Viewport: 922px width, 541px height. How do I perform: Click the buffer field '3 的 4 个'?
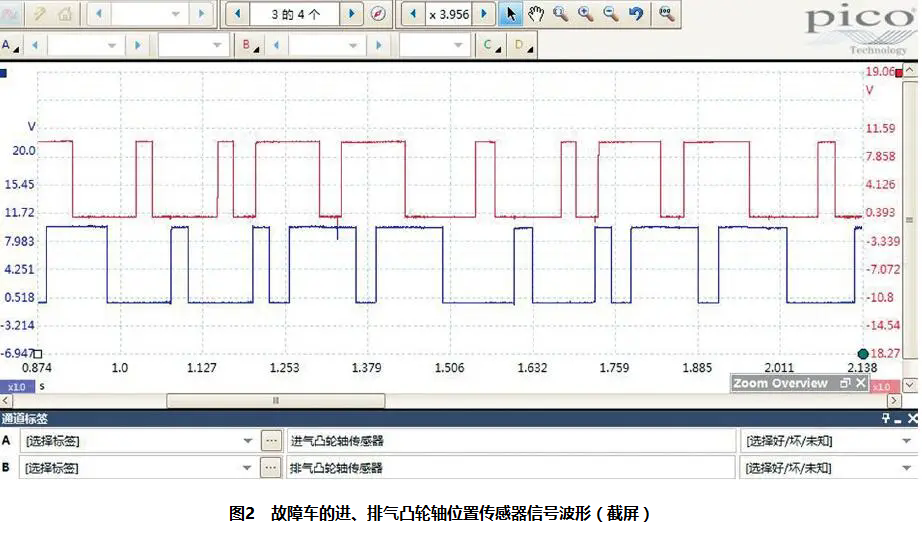point(295,14)
